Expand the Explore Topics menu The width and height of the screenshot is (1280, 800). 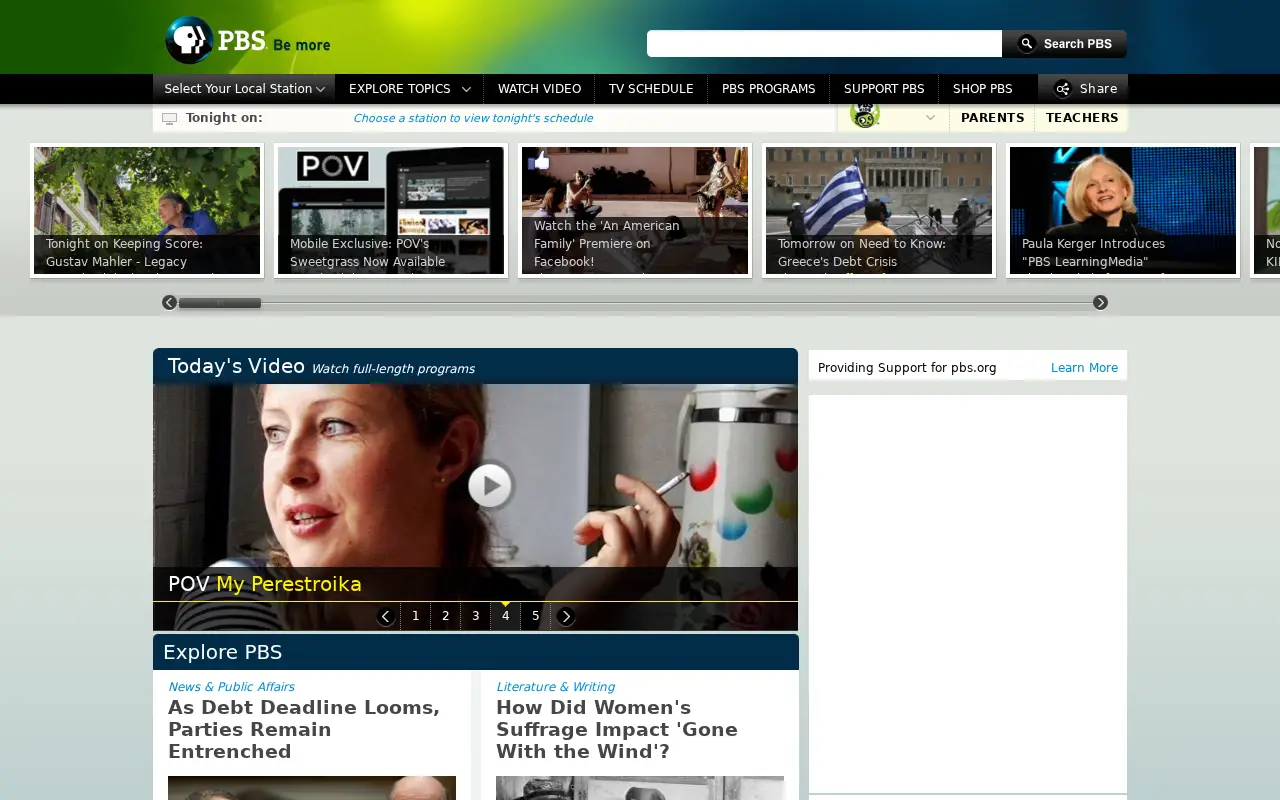tap(409, 88)
